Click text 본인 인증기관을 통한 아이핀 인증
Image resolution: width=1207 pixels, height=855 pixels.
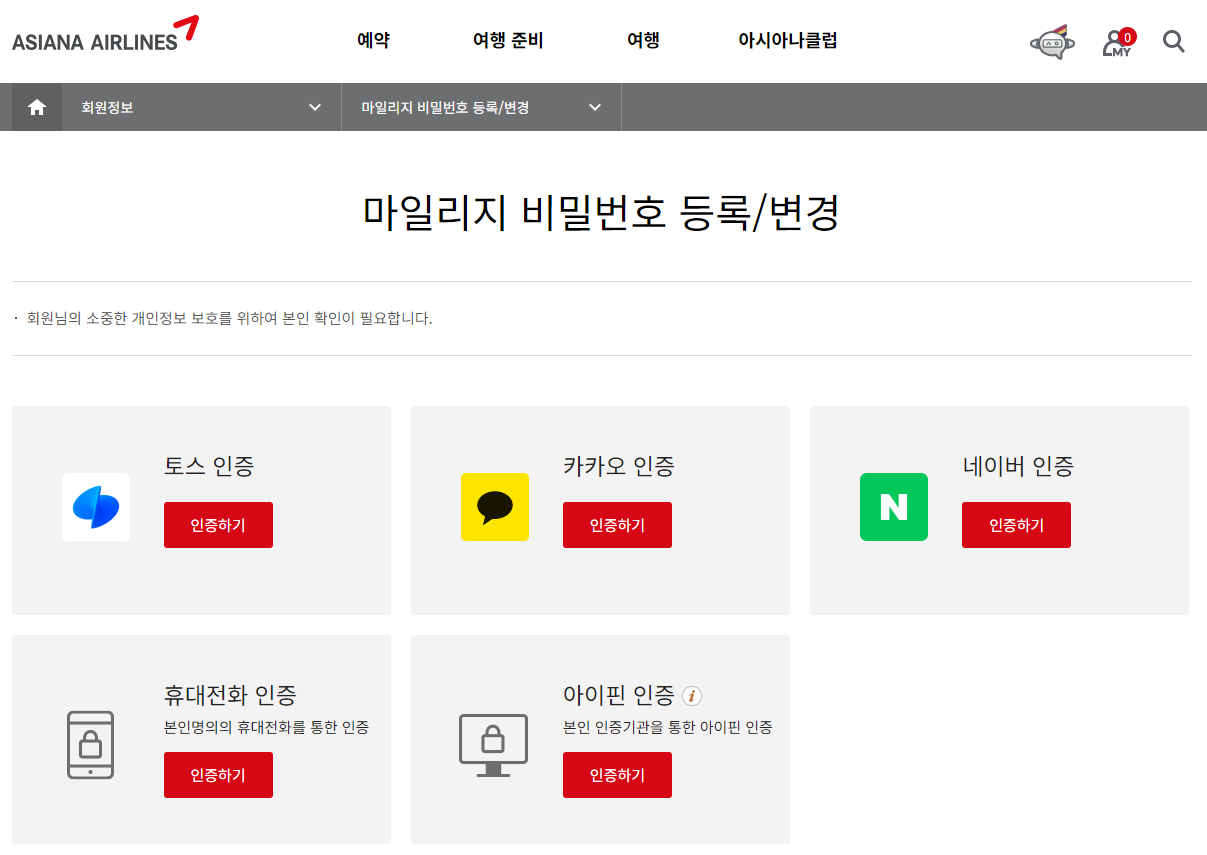(x=668, y=727)
